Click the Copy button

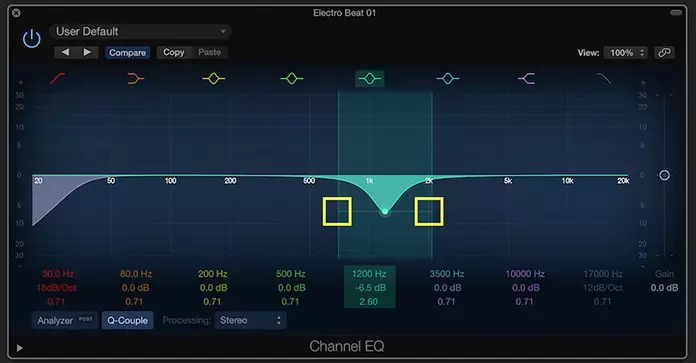(x=174, y=52)
